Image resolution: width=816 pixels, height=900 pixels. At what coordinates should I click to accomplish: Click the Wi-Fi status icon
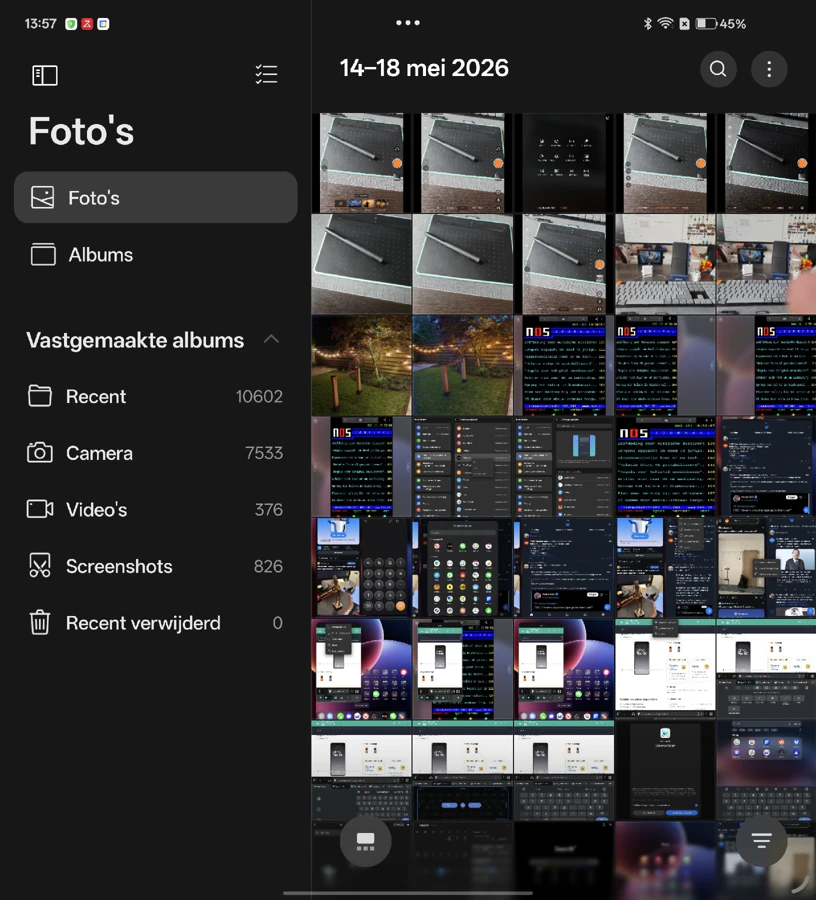[665, 24]
